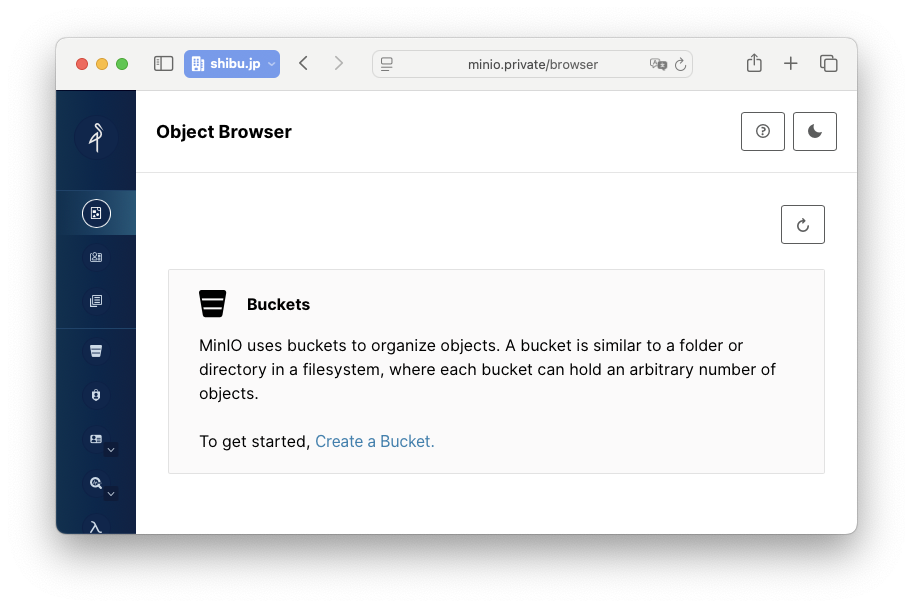Maximize the Safari window

click(122, 64)
